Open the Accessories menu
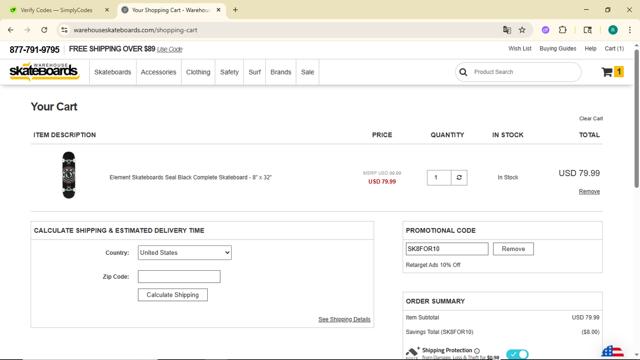The height and width of the screenshot is (360, 640). coord(158,72)
